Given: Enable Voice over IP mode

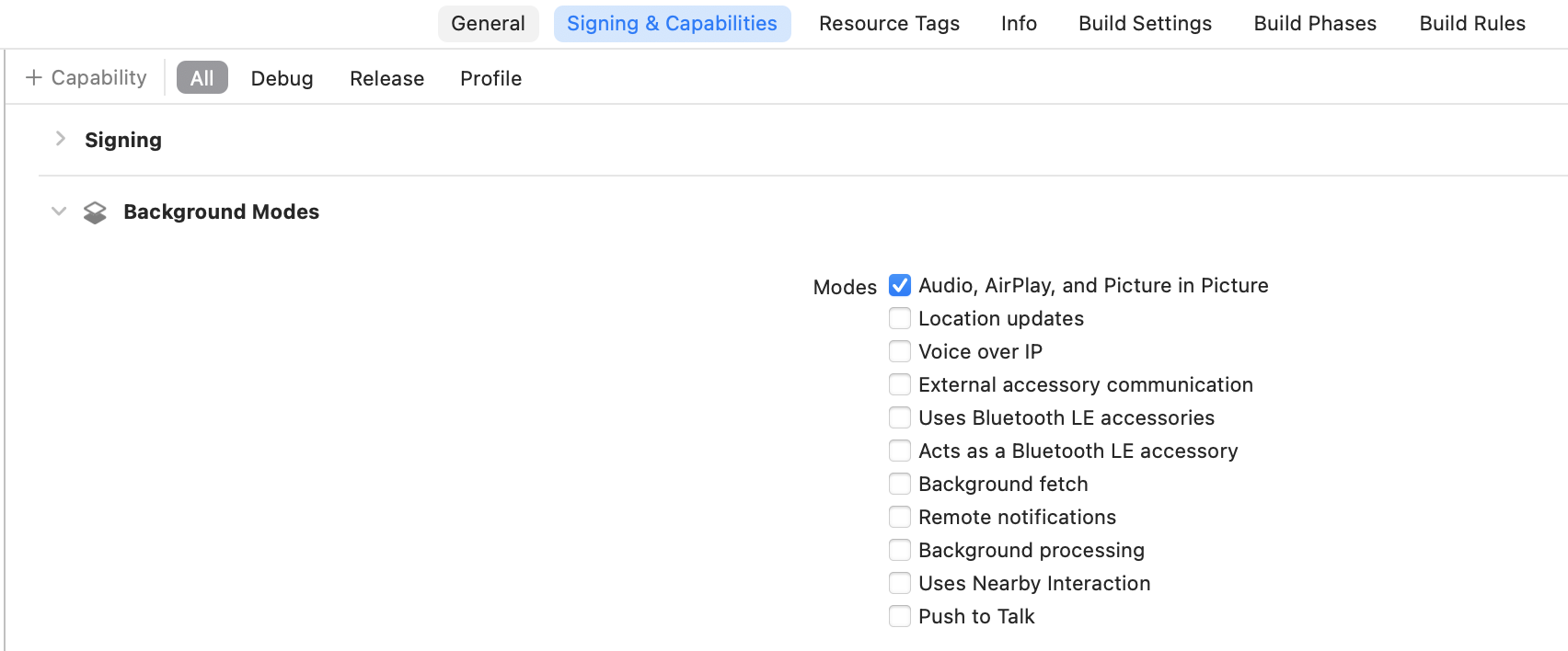Looking at the screenshot, I should [x=900, y=351].
